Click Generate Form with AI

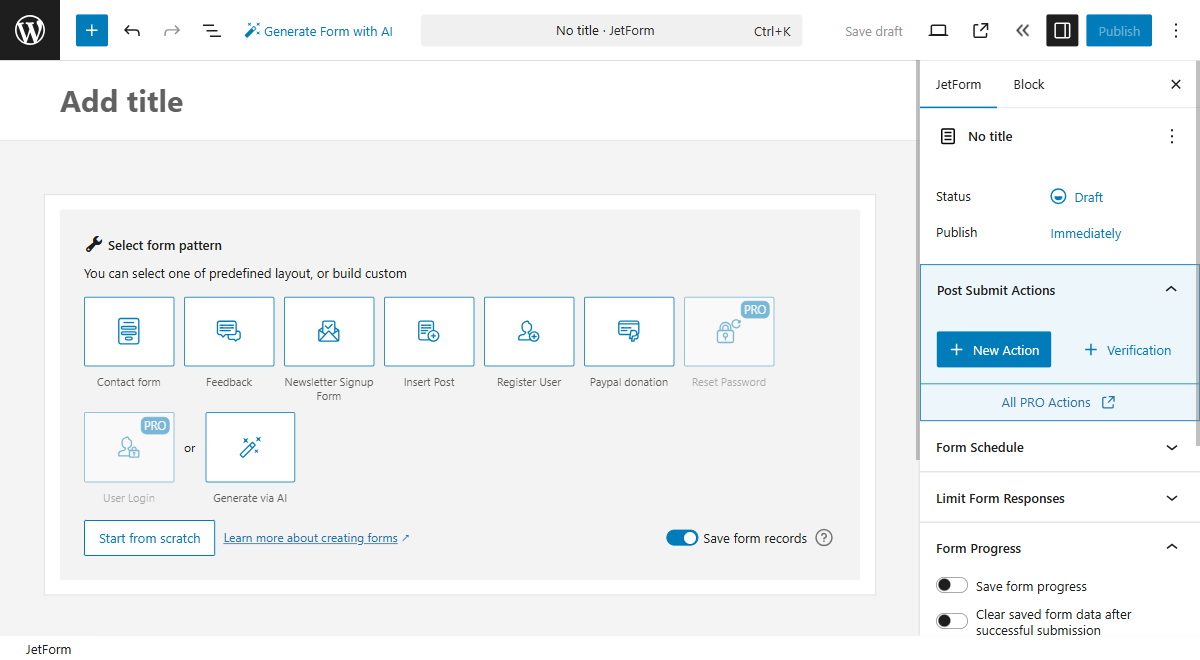coord(319,31)
